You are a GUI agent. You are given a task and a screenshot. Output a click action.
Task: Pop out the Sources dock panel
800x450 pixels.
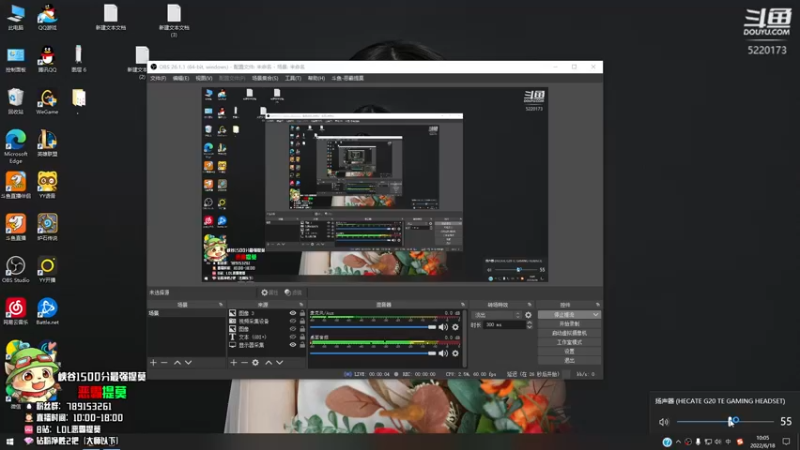(301, 305)
